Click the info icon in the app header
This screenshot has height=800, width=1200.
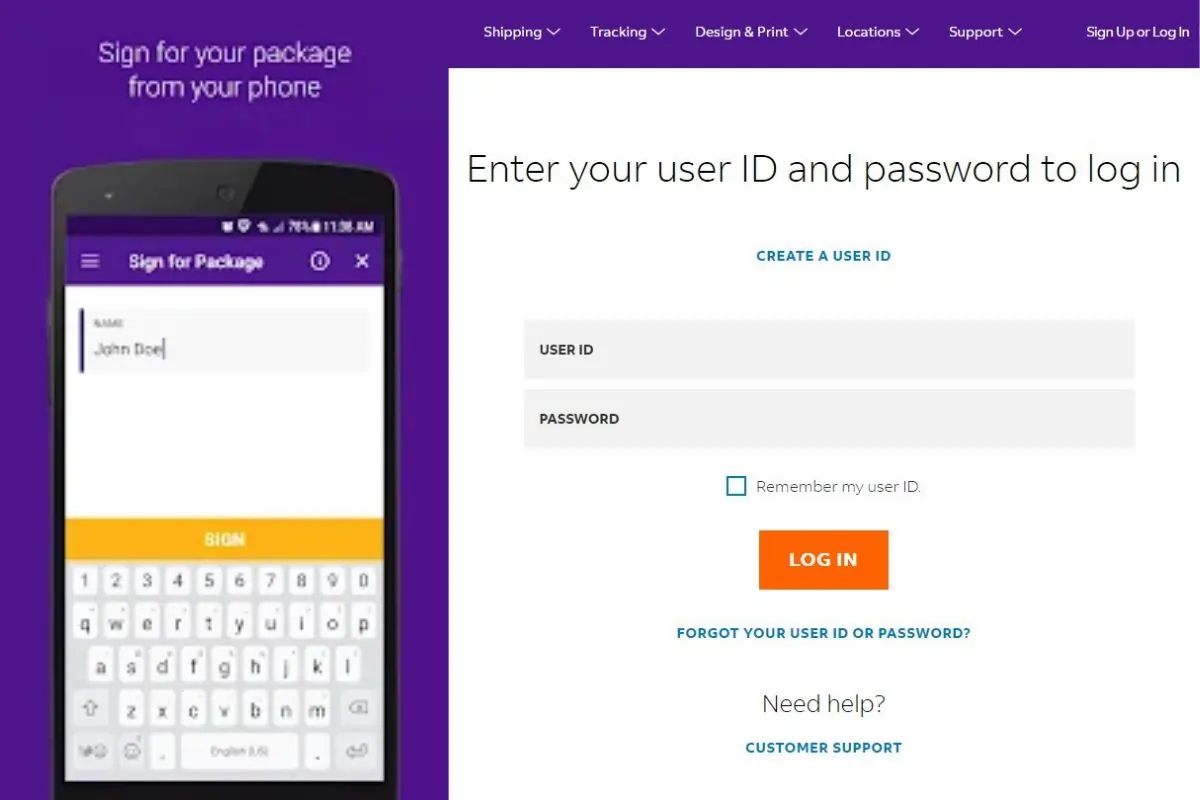click(x=319, y=261)
